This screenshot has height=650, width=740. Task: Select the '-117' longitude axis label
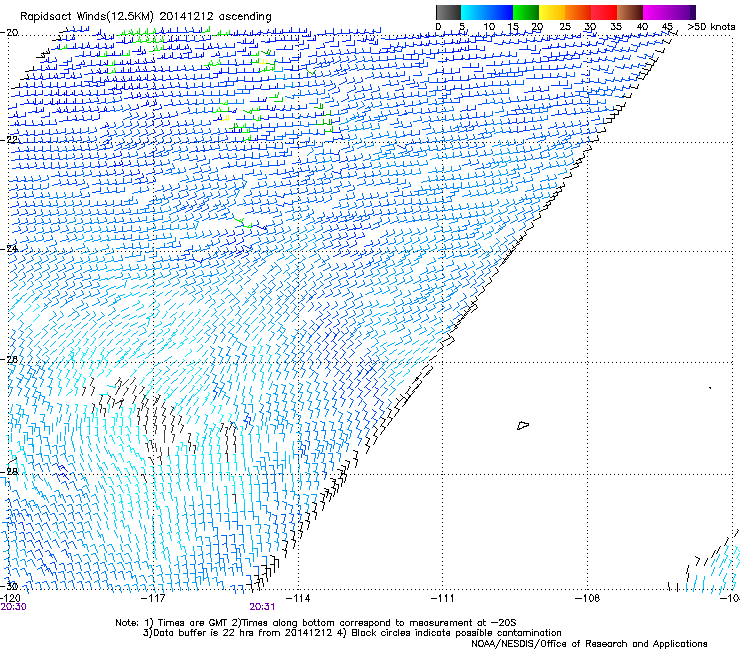pyautogui.click(x=154, y=598)
